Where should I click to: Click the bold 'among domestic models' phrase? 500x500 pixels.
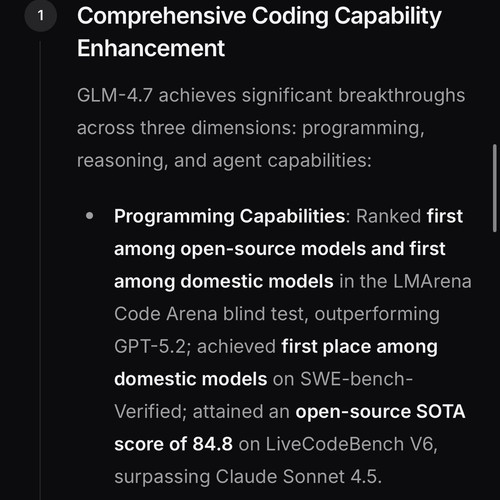(x=224, y=281)
